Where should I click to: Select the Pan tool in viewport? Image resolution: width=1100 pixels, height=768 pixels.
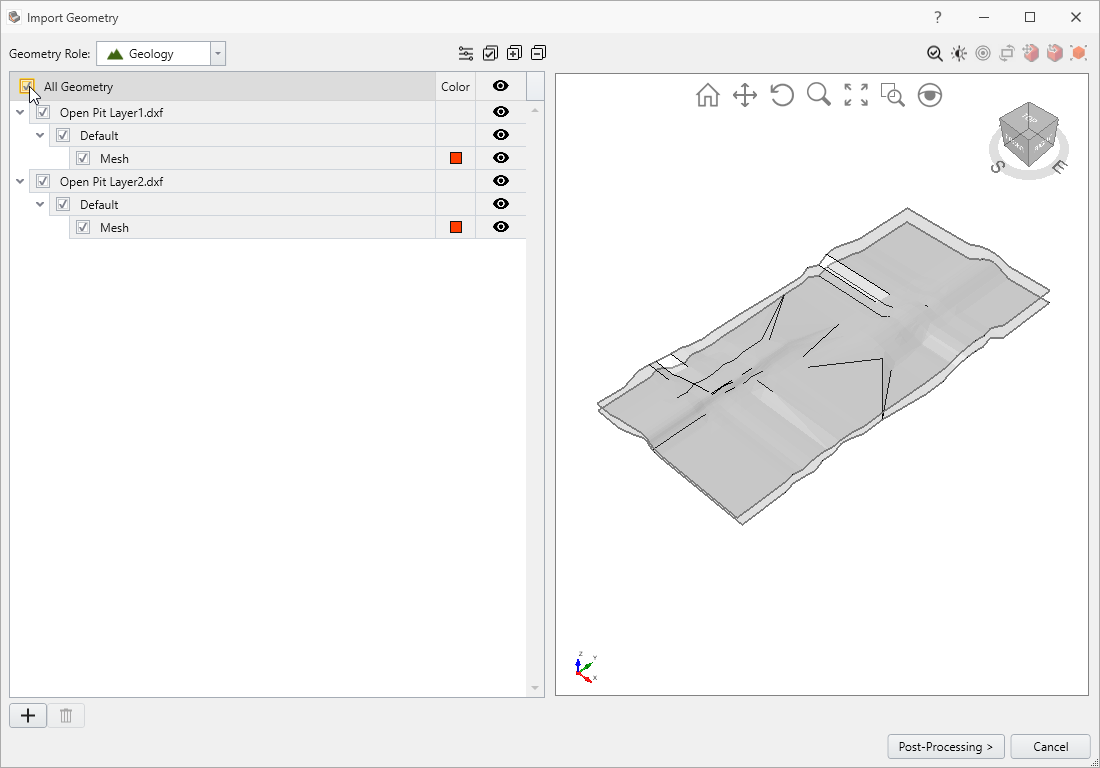click(745, 95)
